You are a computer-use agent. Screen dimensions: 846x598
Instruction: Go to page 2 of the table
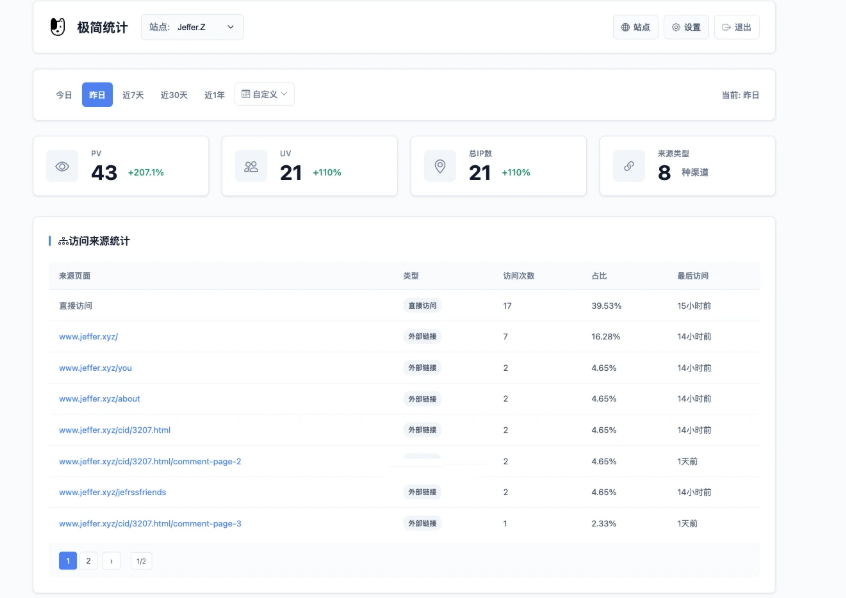(x=88, y=560)
